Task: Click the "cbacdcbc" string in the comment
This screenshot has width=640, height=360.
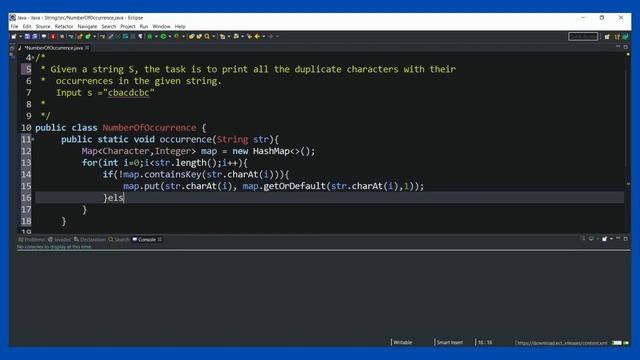Action: [x=129, y=93]
